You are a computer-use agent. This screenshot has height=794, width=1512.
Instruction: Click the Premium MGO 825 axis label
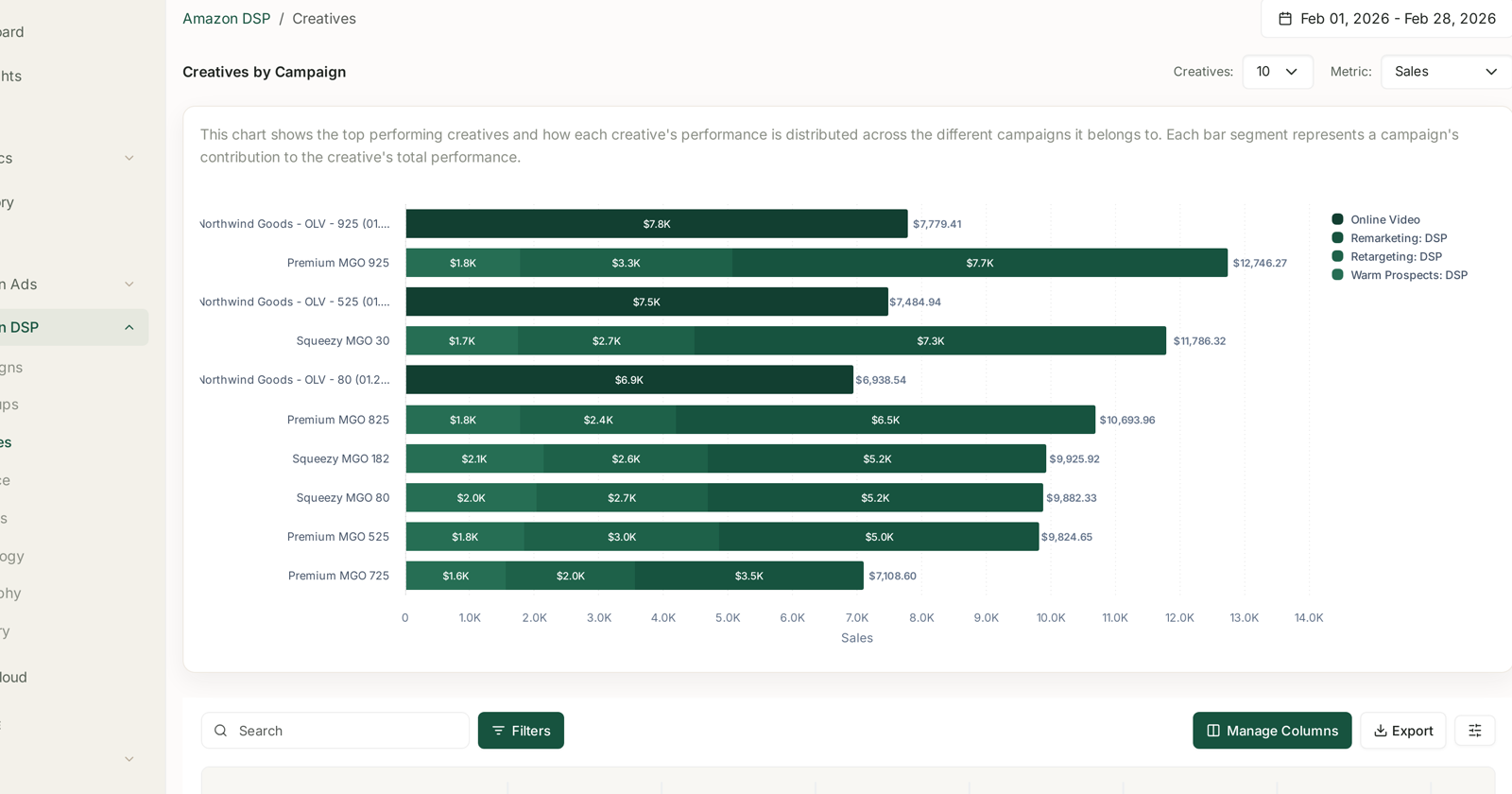point(338,420)
